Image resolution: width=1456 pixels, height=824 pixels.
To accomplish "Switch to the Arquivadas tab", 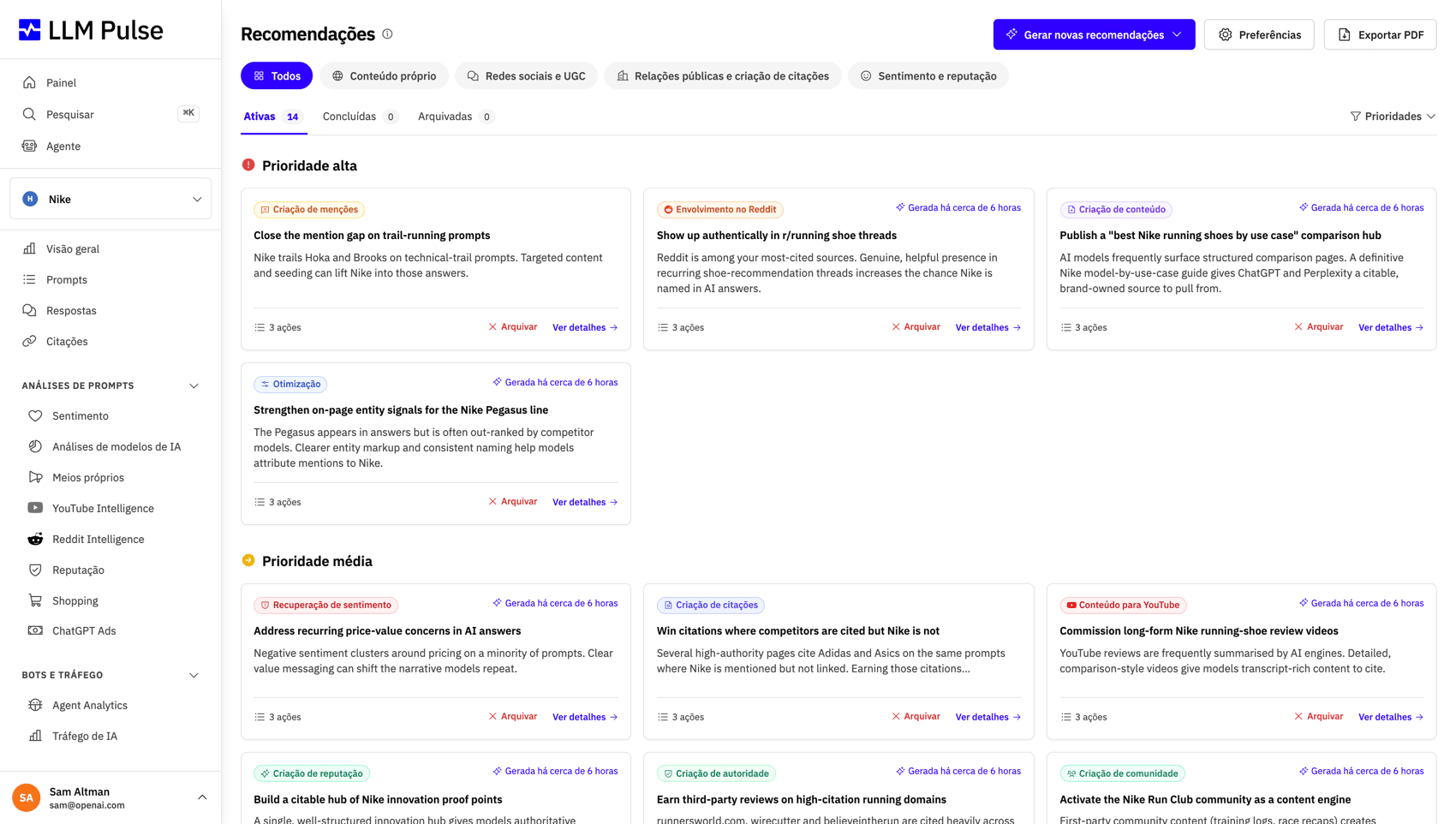I will tap(456, 116).
